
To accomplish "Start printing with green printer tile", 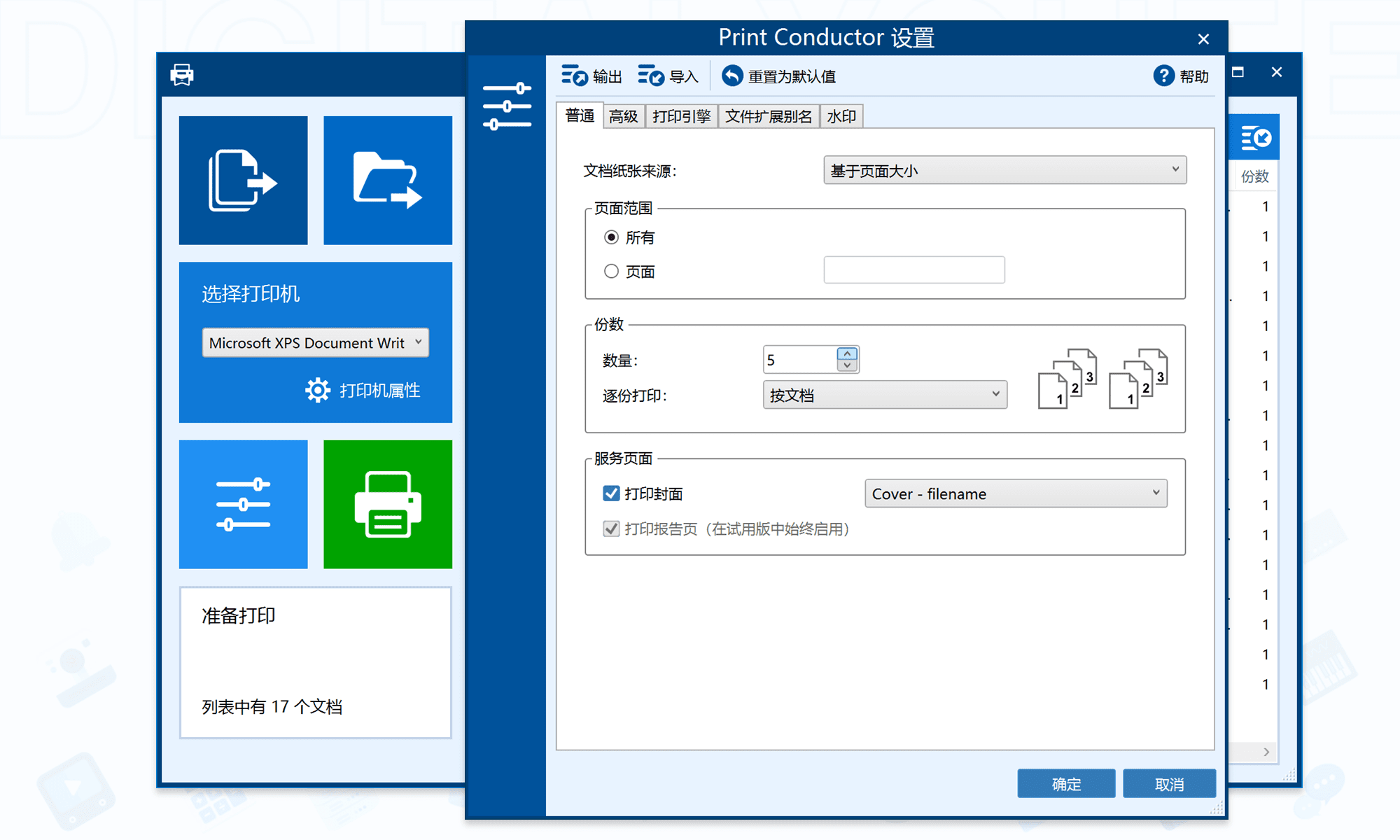I will 388,504.
